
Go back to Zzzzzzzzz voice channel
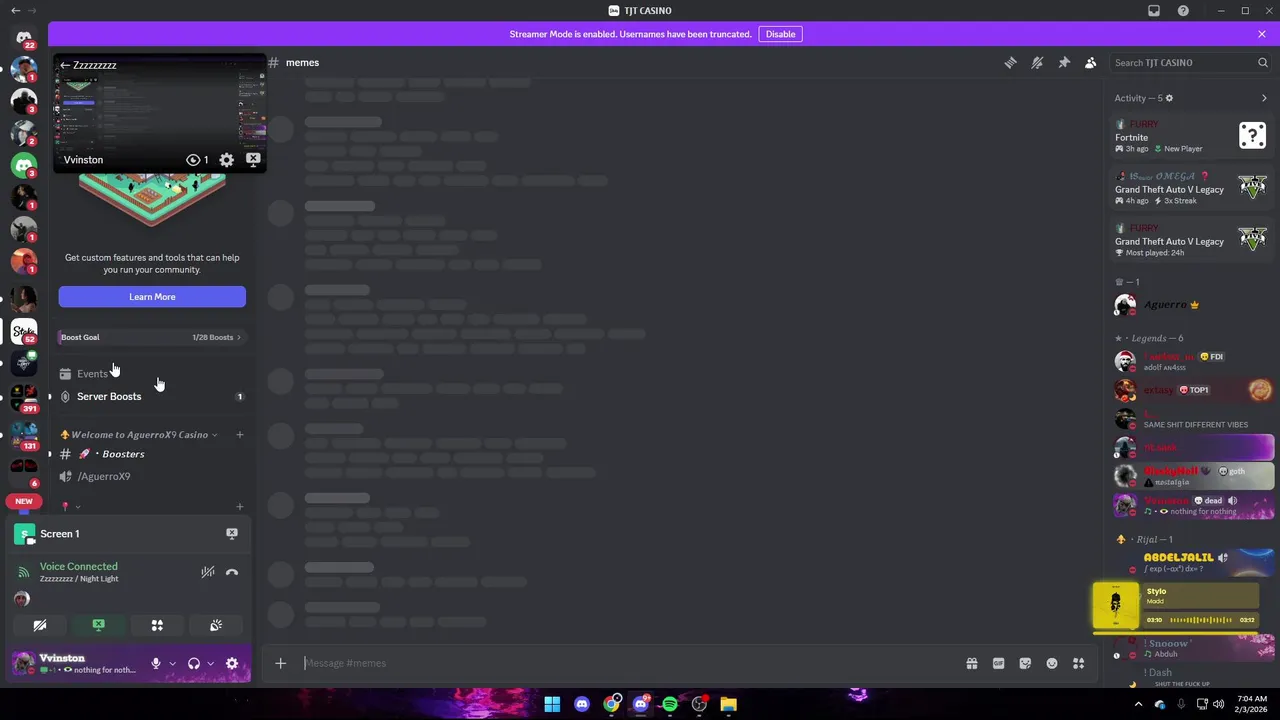click(x=65, y=65)
